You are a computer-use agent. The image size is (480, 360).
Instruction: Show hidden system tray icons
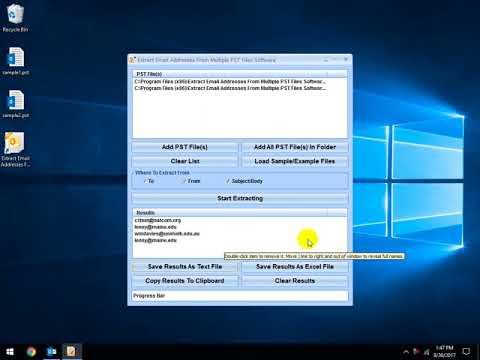406,352
